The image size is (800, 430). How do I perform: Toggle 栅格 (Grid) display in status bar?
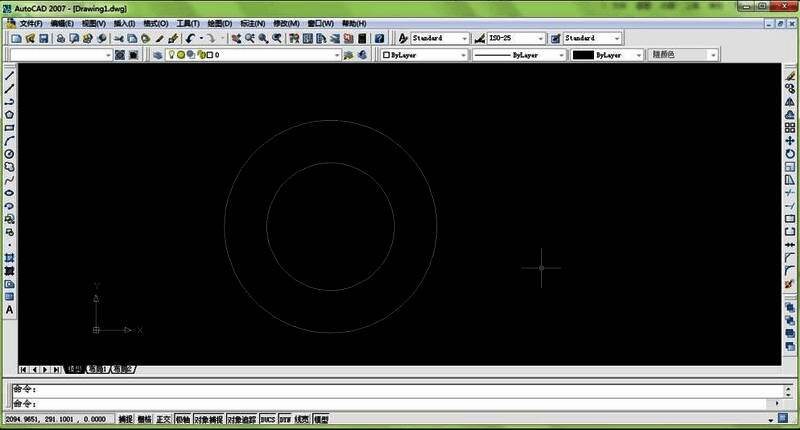coord(144,419)
